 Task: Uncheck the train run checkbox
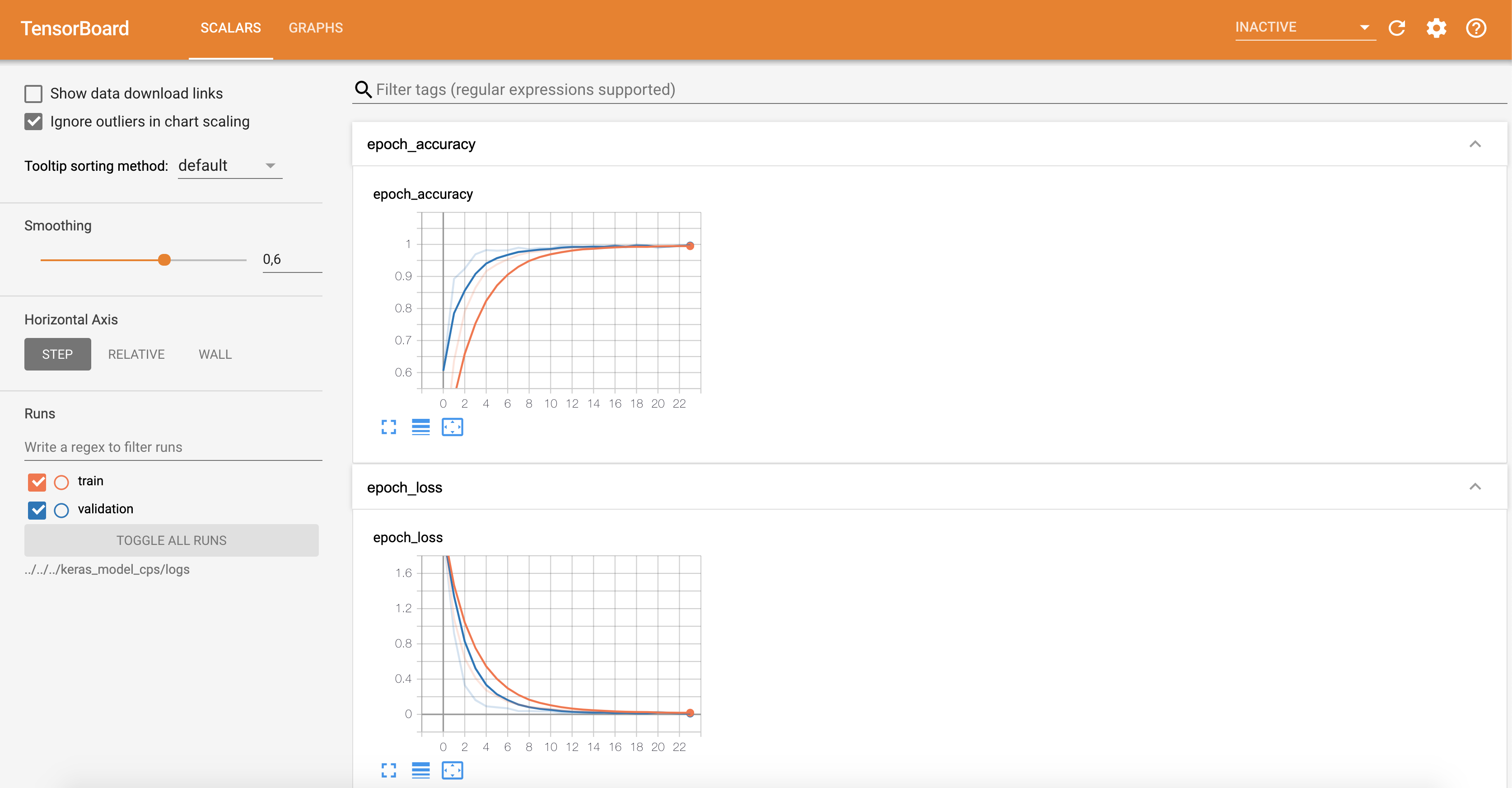(37, 482)
